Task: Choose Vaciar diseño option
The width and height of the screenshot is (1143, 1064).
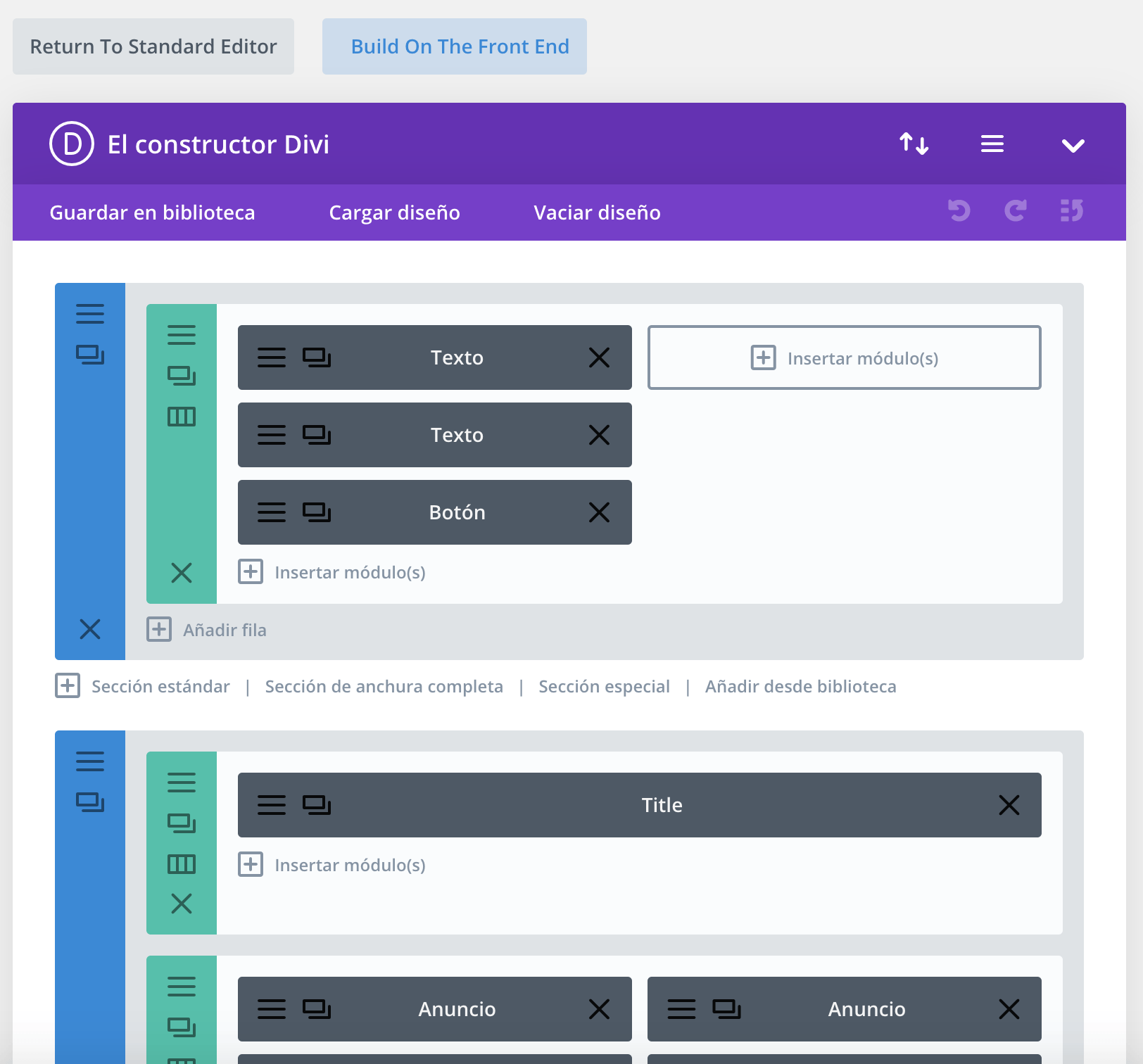Action: point(597,213)
